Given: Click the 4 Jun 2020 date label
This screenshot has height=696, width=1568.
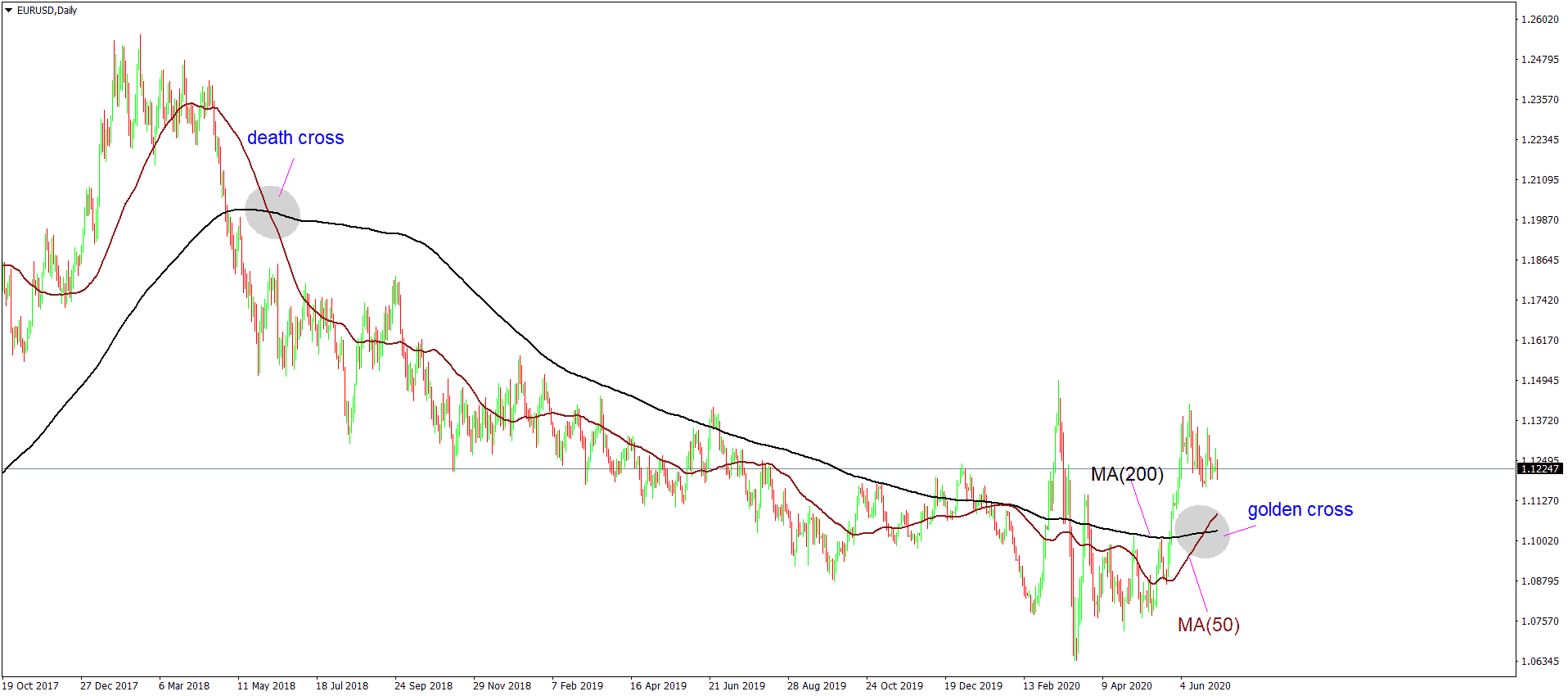Looking at the screenshot, I should click(1205, 686).
